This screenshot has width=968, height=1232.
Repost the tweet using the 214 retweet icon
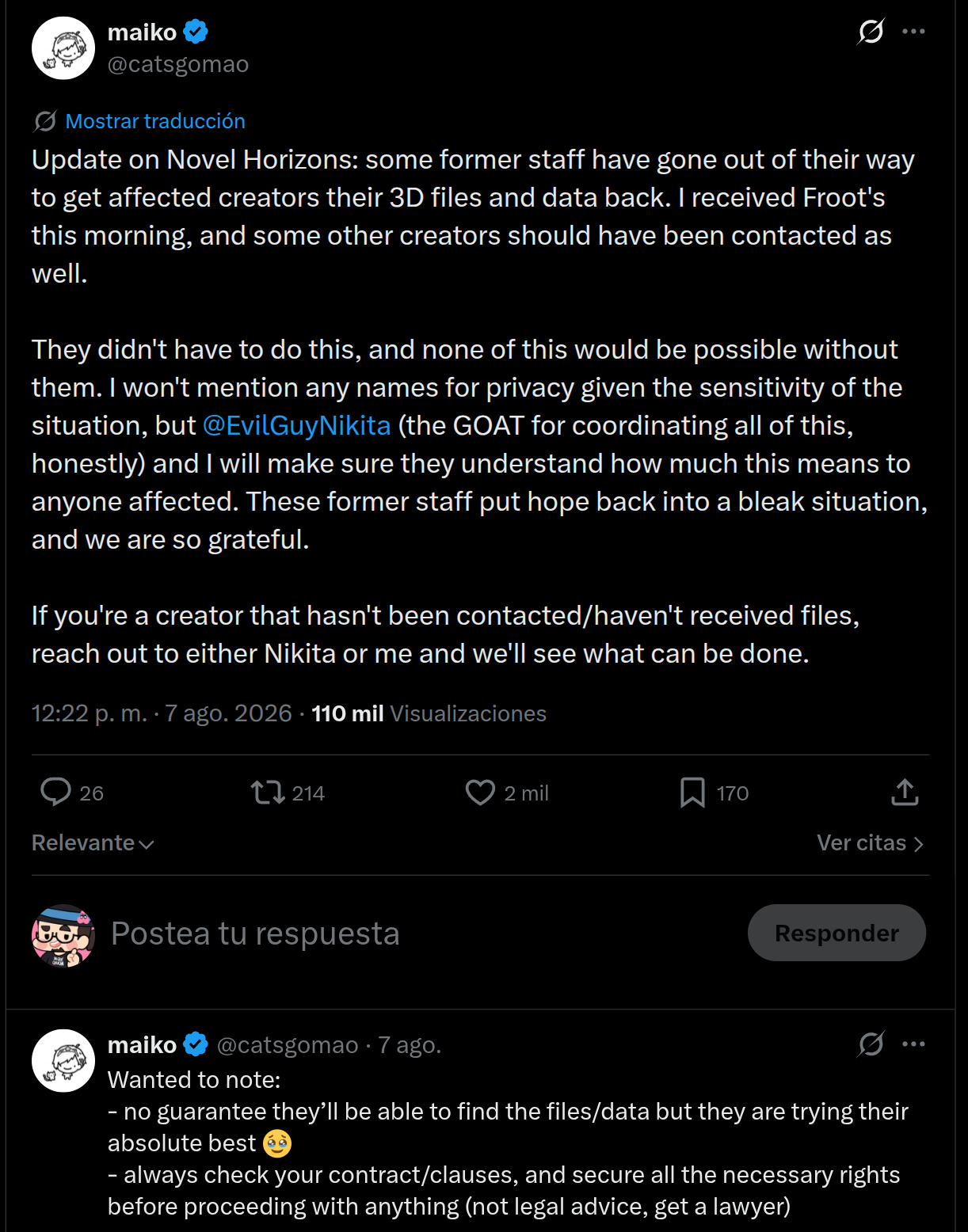[268, 793]
